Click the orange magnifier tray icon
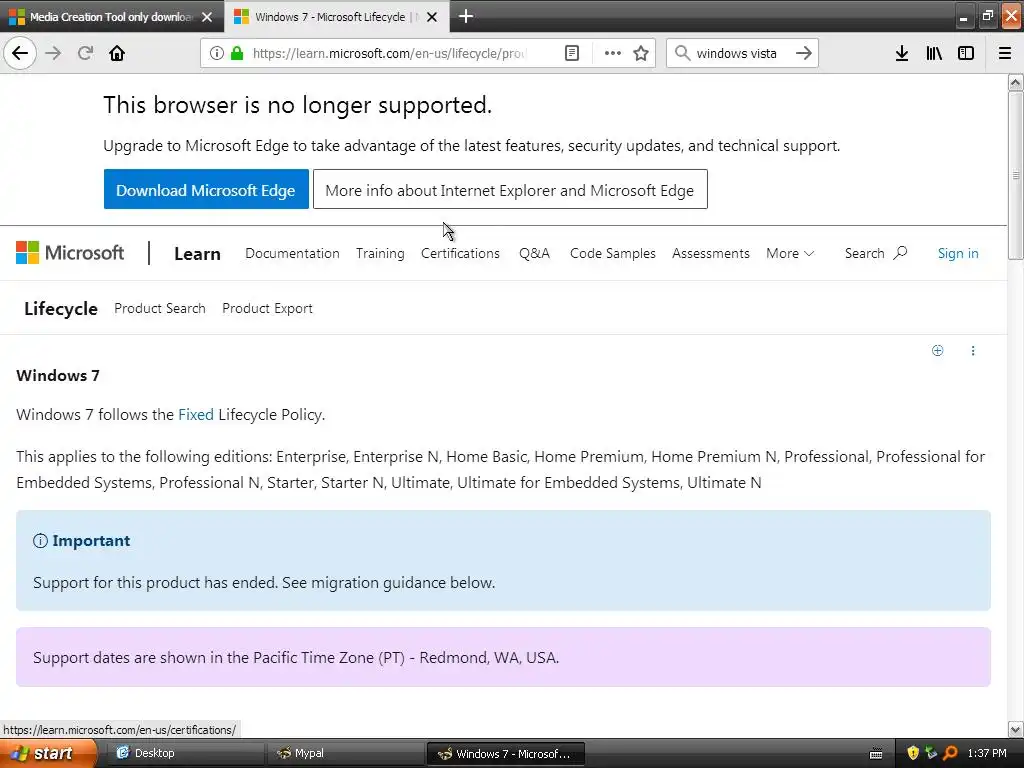The height and width of the screenshot is (768, 1024). pos(950,754)
